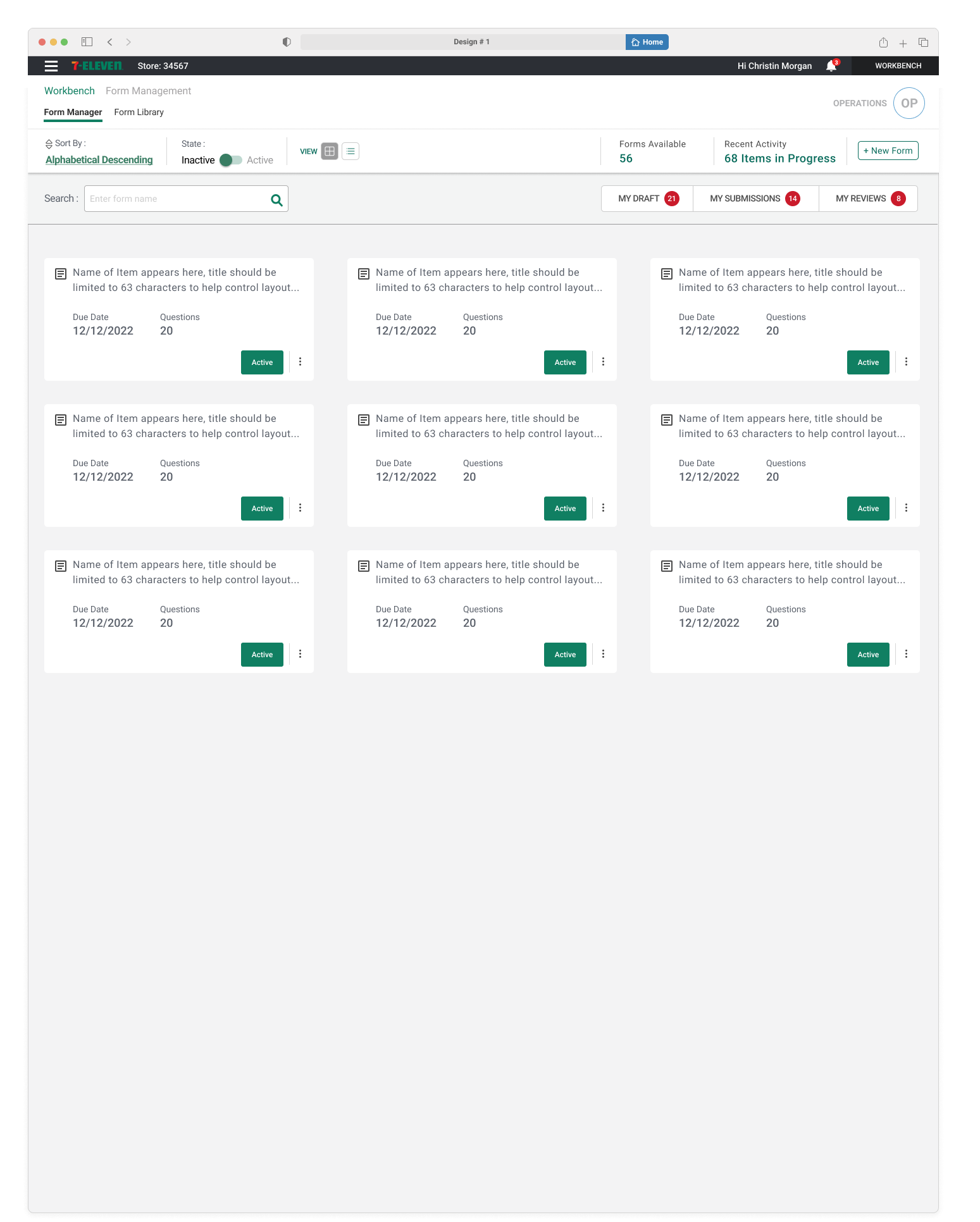Screen dimensions: 980x1222
Task: Switch to list view
Action: [350, 151]
